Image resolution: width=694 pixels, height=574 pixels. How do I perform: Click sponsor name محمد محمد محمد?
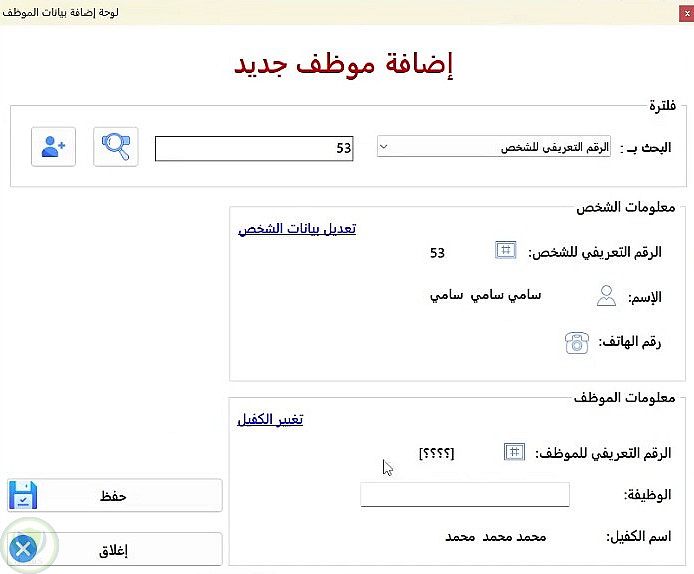click(x=496, y=537)
